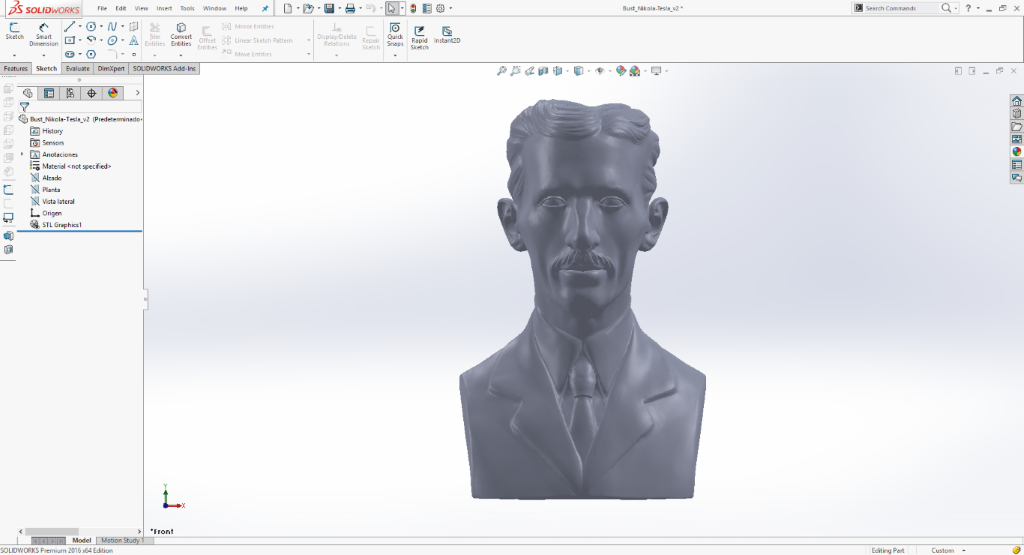Open Quick Snaps tool

pyautogui.click(x=395, y=35)
